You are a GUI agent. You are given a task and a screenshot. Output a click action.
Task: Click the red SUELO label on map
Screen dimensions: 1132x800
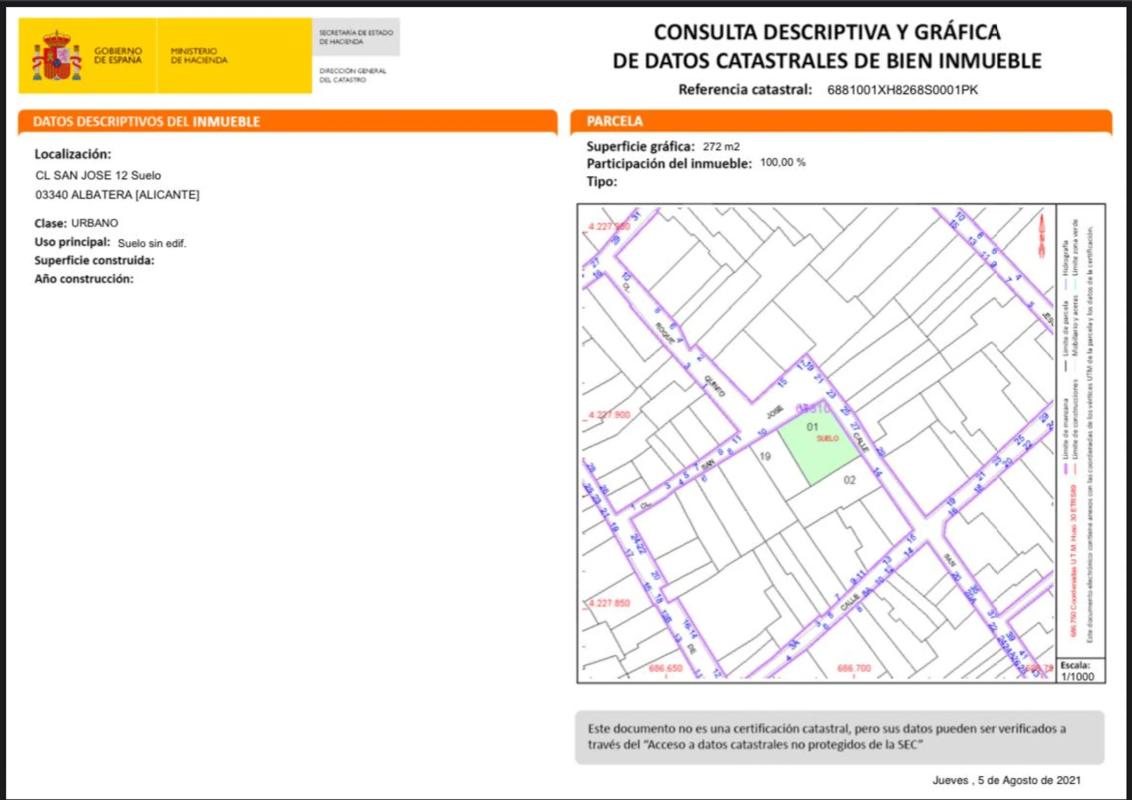click(x=826, y=439)
